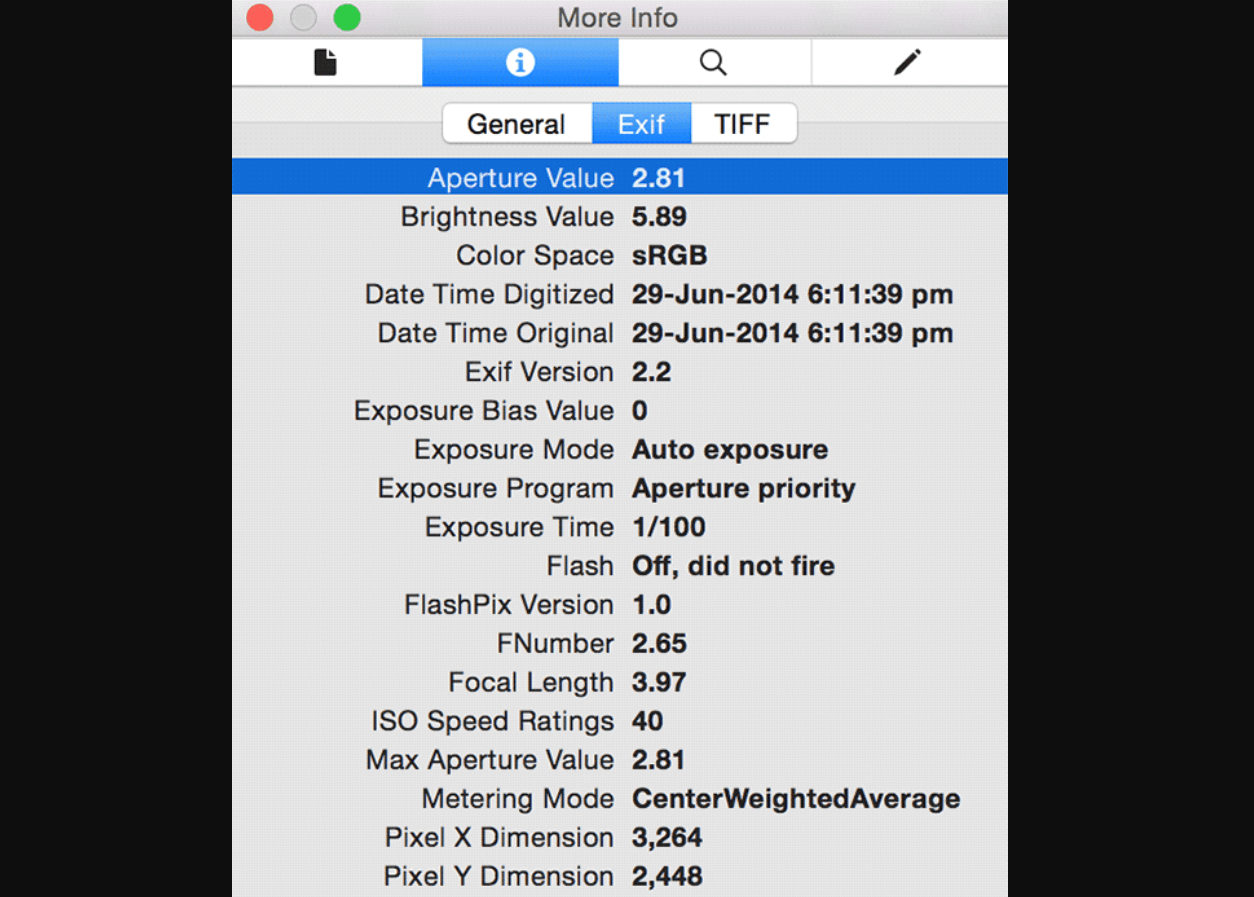Click the 2.65 FNumber value
The width and height of the screenshot is (1254, 897).
(x=660, y=644)
